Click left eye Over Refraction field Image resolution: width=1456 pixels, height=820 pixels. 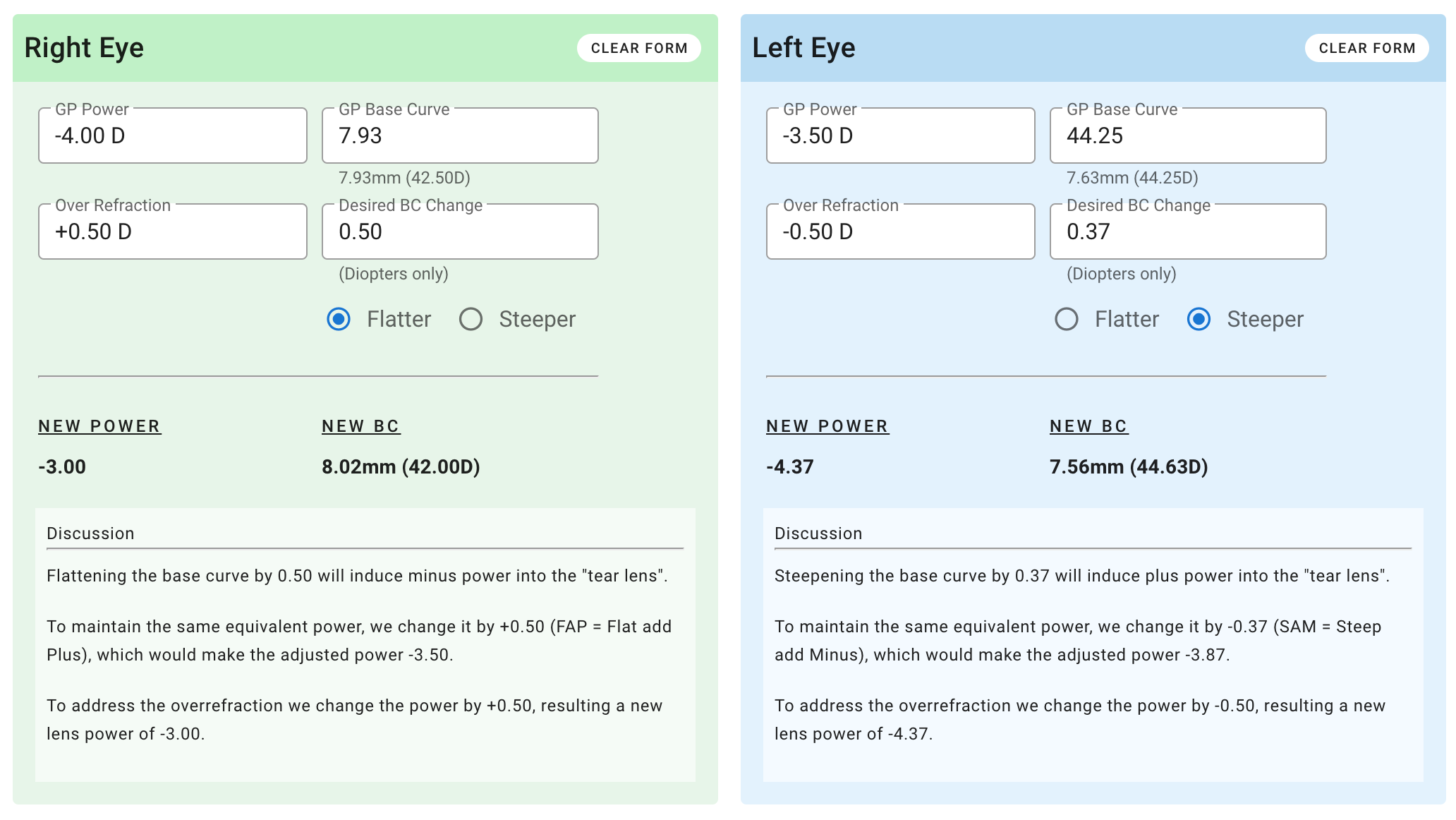pyautogui.click(x=900, y=231)
